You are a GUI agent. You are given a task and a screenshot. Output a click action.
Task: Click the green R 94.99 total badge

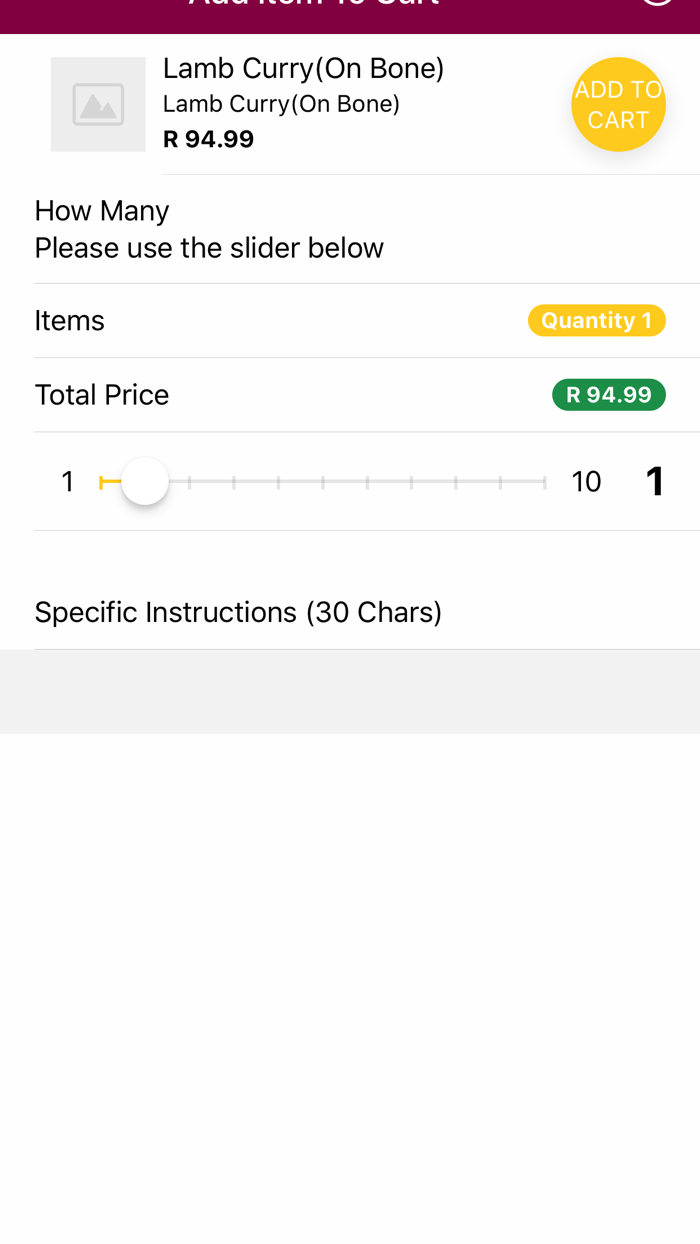(x=608, y=395)
